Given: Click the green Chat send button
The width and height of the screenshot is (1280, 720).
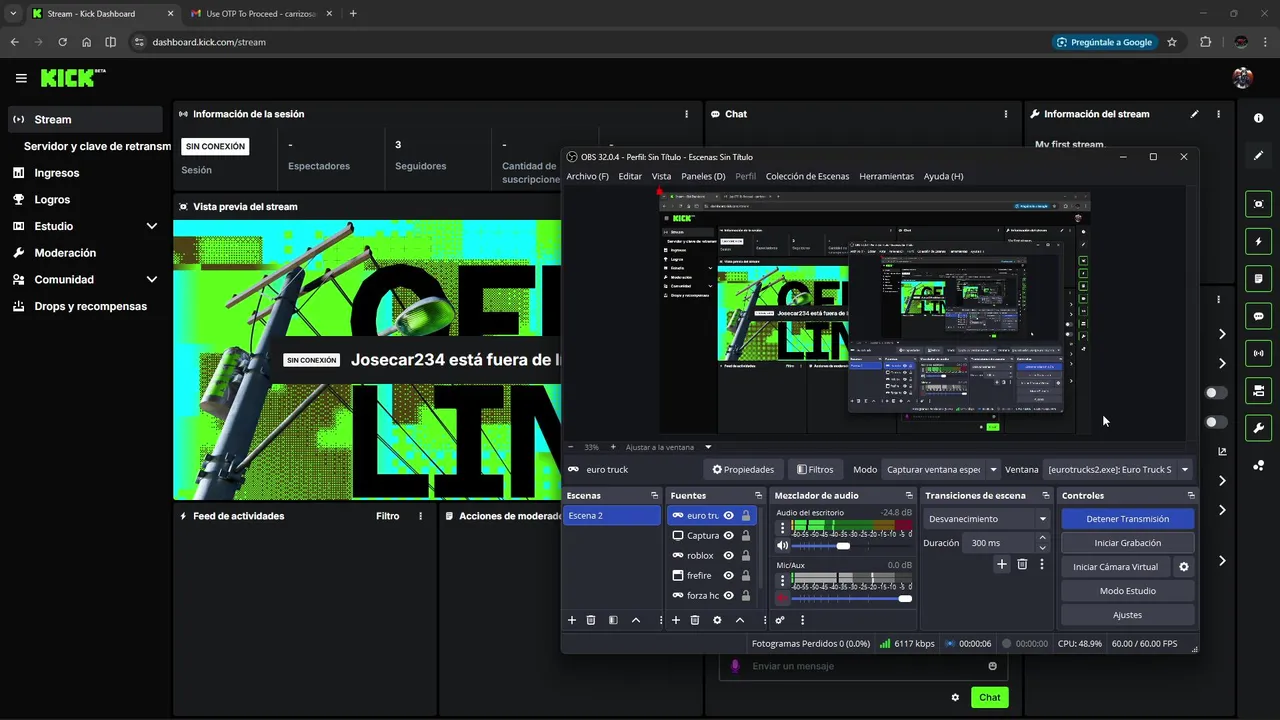Looking at the screenshot, I should click(989, 698).
